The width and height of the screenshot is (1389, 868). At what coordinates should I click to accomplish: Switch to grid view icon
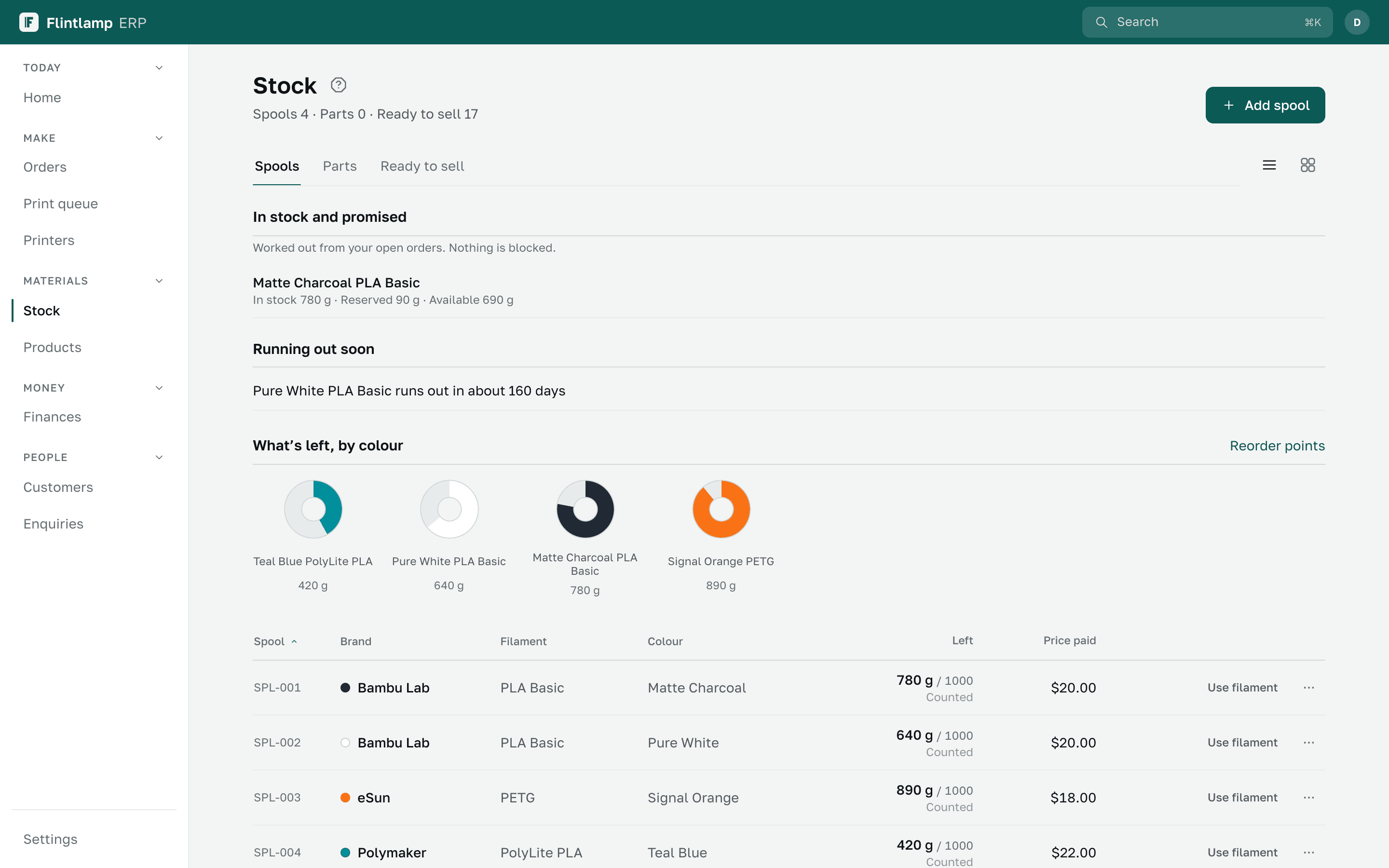[x=1307, y=165]
